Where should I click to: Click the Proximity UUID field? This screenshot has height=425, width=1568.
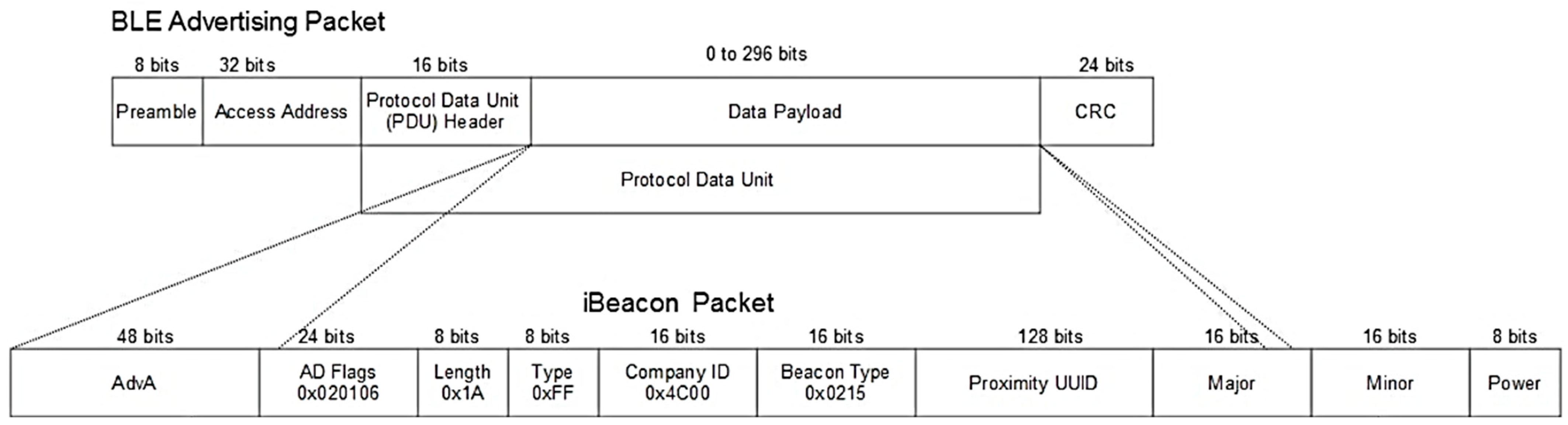pos(1033,383)
